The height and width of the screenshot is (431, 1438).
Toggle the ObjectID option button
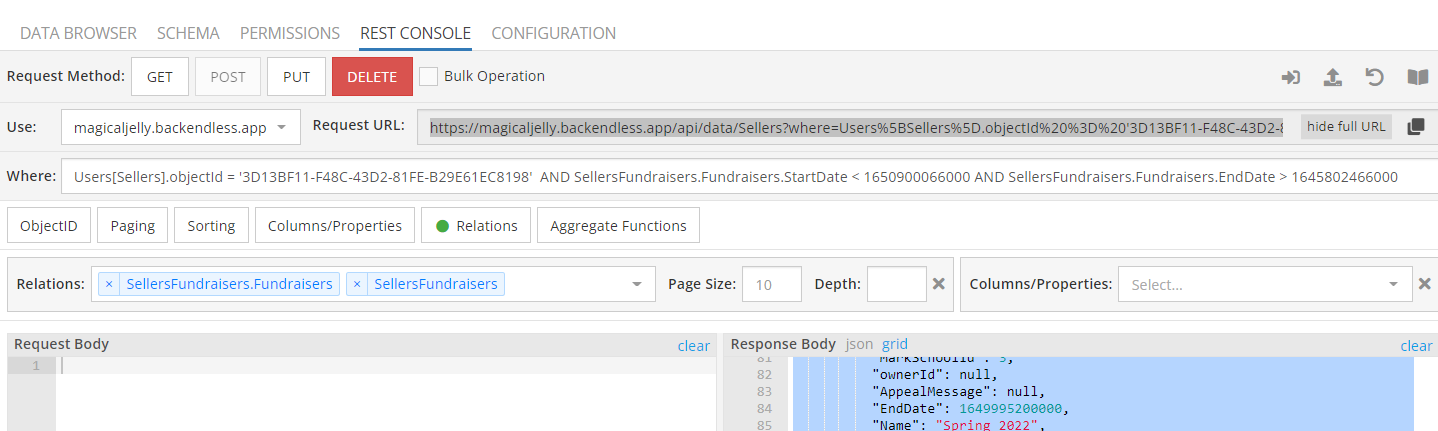[x=49, y=226]
